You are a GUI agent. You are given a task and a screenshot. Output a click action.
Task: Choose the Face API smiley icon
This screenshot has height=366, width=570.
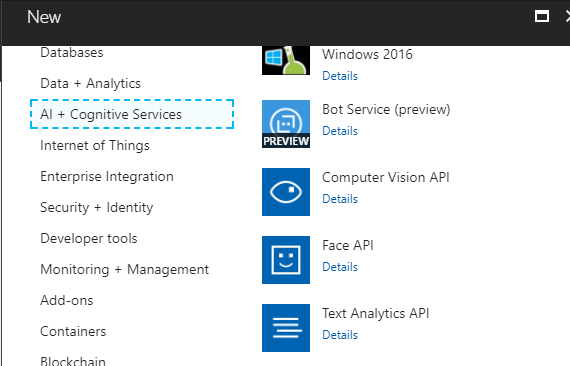point(286,260)
